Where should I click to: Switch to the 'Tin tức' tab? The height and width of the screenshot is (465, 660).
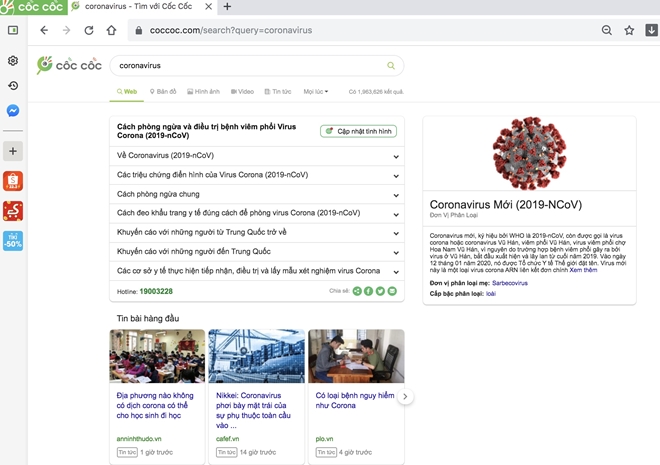point(278,91)
